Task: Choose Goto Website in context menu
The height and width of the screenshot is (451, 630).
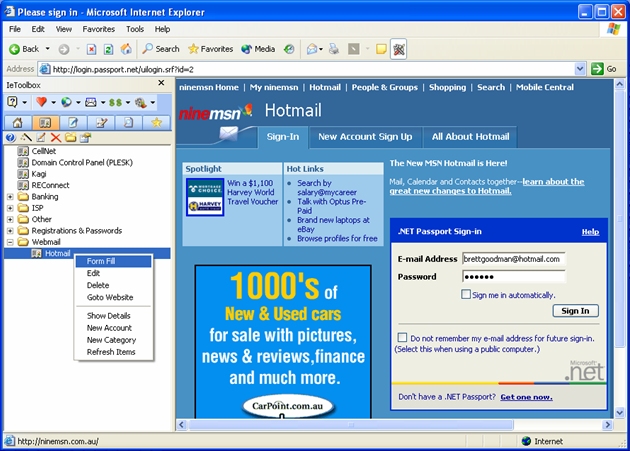Action: [109, 297]
